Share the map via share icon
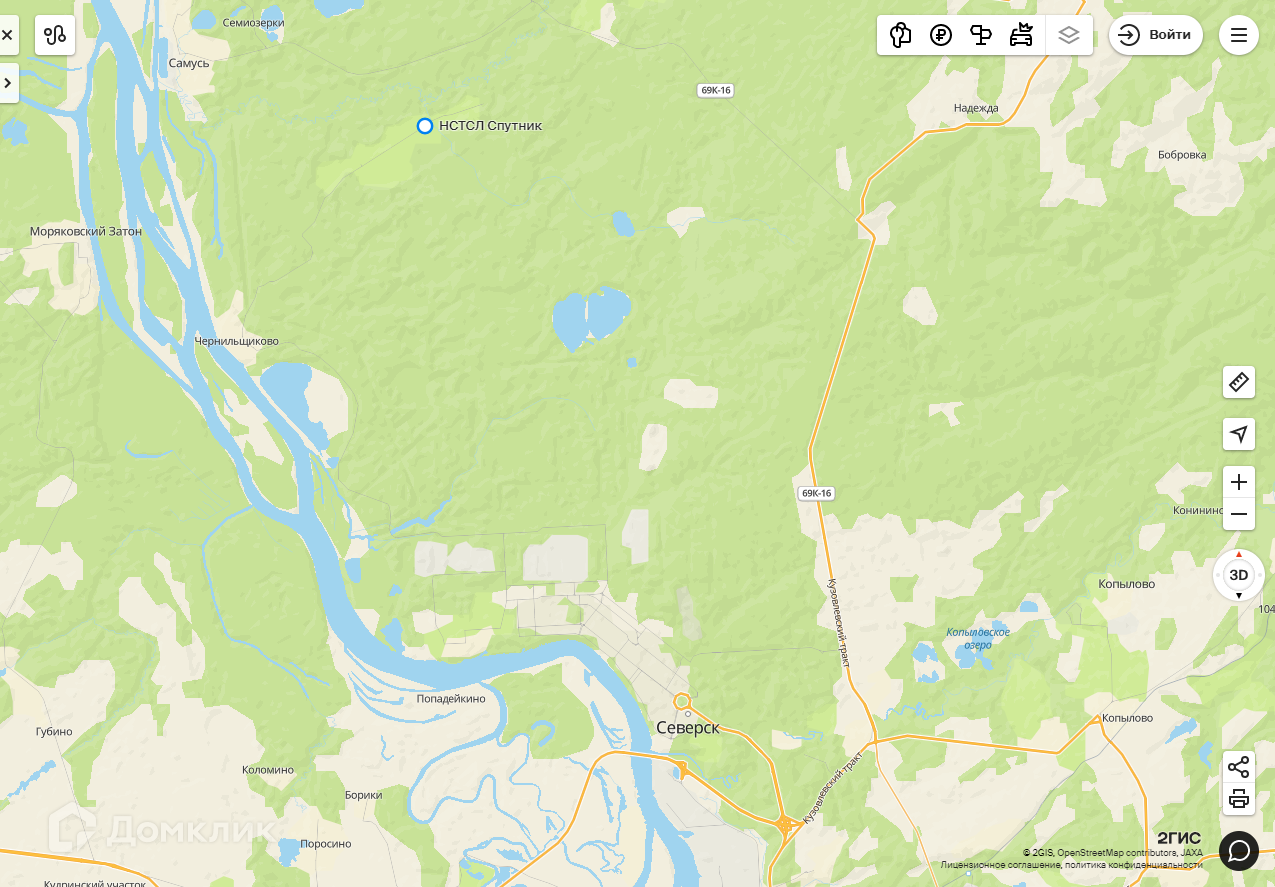1275x887 pixels. (x=1239, y=767)
